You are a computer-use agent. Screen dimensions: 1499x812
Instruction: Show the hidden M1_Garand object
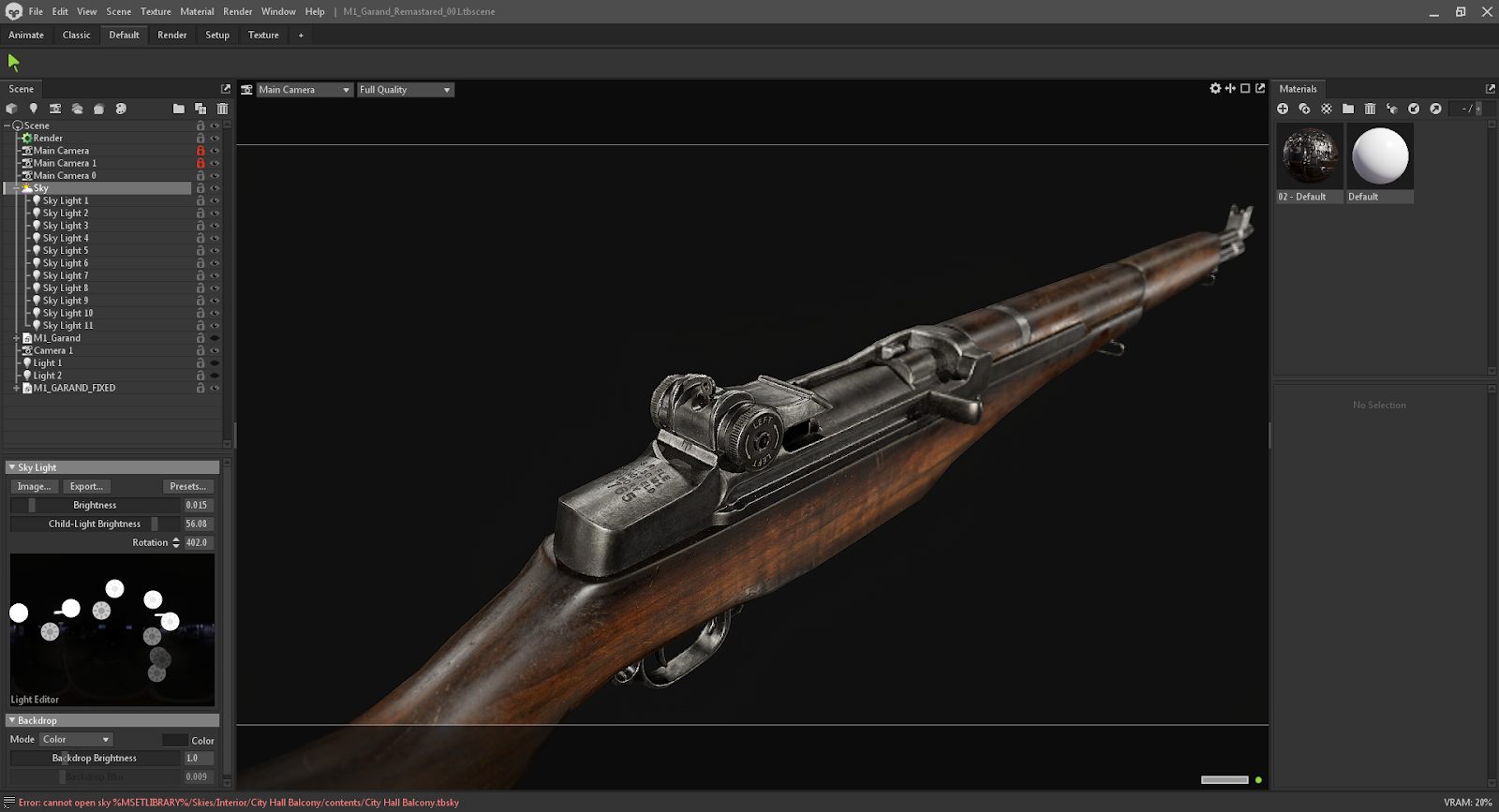[x=215, y=338]
